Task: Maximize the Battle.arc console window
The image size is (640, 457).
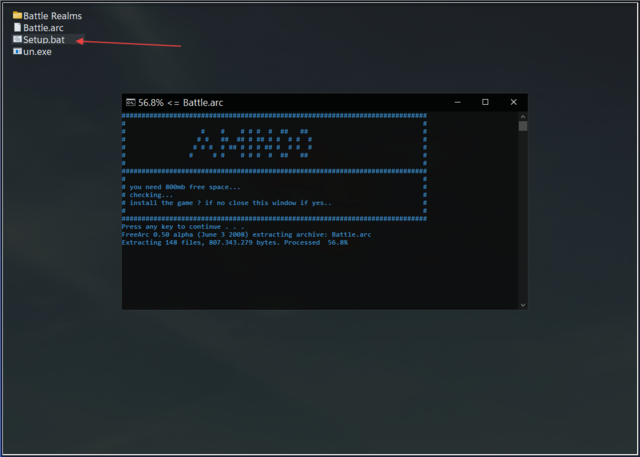Action: [485, 102]
